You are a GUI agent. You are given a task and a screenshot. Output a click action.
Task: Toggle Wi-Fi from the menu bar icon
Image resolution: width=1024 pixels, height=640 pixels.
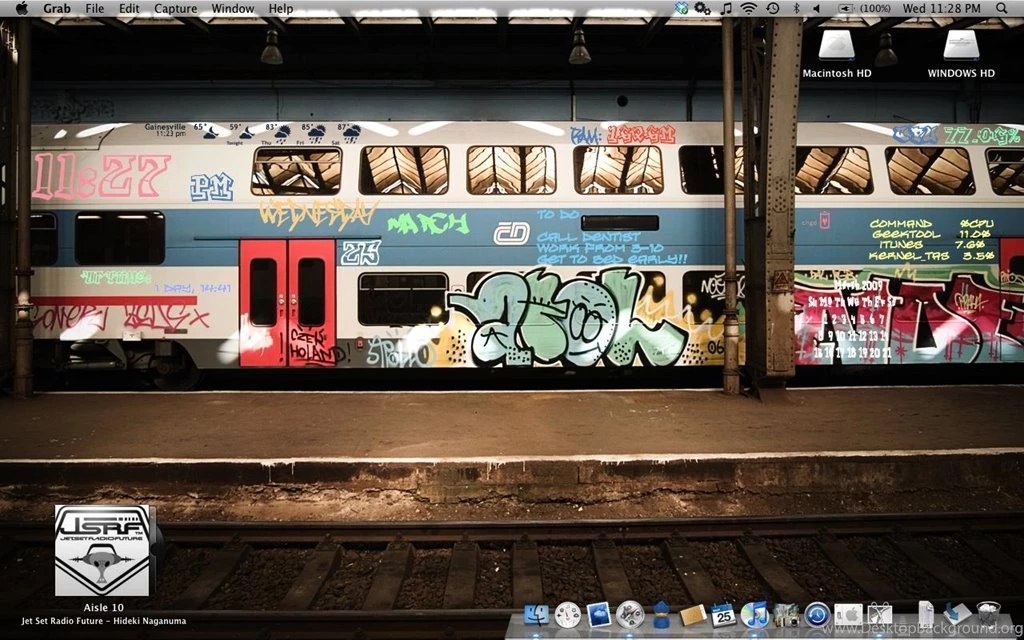click(x=748, y=8)
